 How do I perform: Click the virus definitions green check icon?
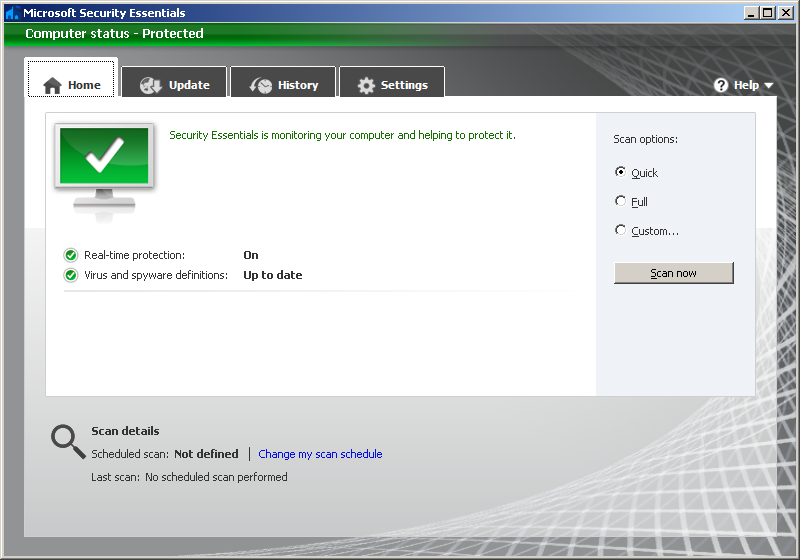[x=71, y=275]
